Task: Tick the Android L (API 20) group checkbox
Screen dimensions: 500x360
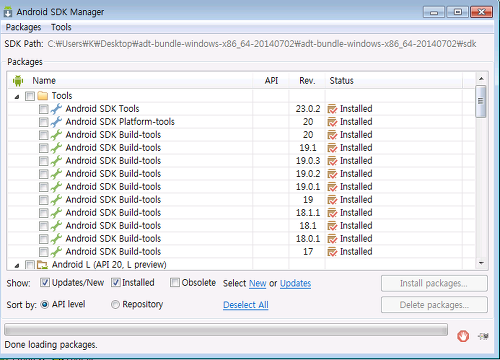Action: [x=30, y=265]
